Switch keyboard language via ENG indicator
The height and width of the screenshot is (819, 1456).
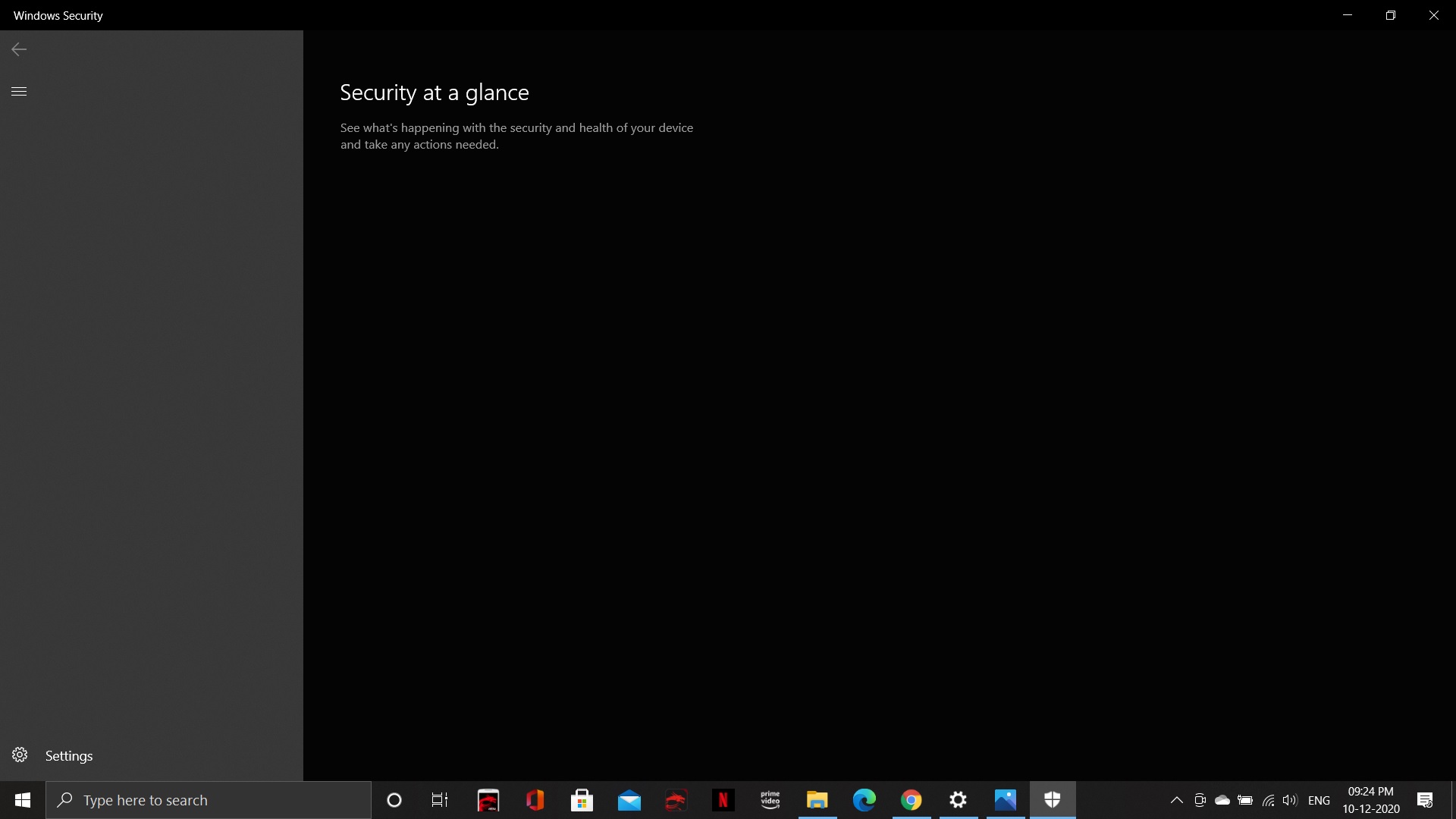pyautogui.click(x=1319, y=800)
